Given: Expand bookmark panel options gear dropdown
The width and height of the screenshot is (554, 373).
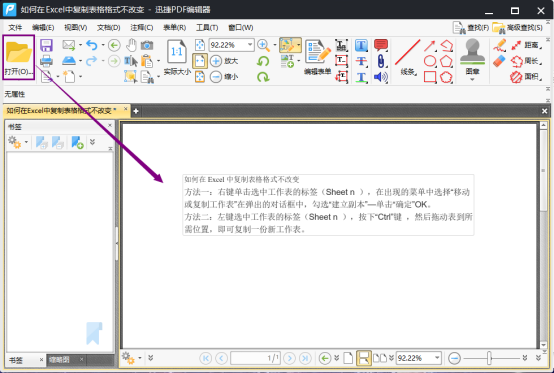Looking at the screenshot, I should pyautogui.click(x=18, y=142).
